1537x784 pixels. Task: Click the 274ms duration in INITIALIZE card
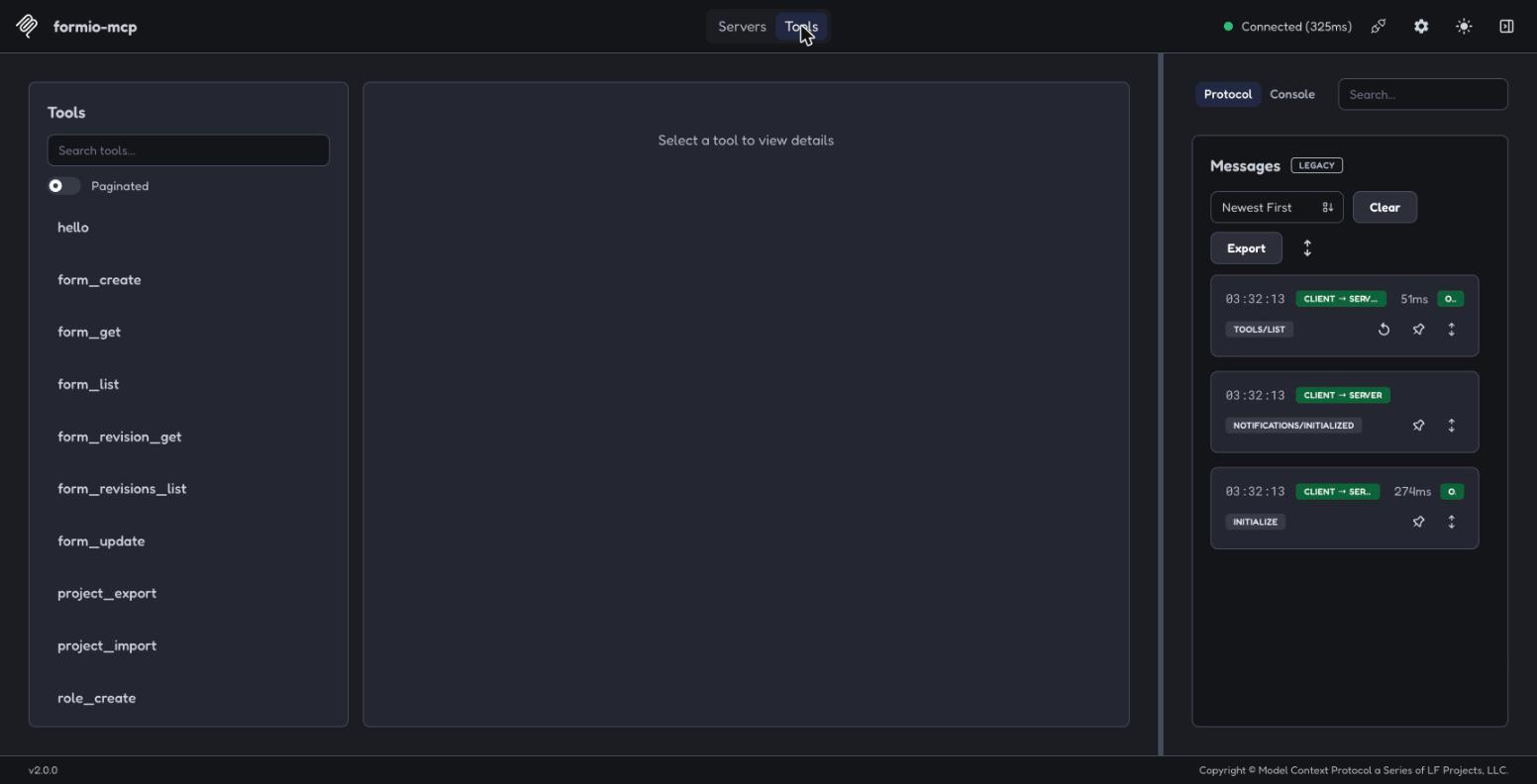coord(1412,492)
